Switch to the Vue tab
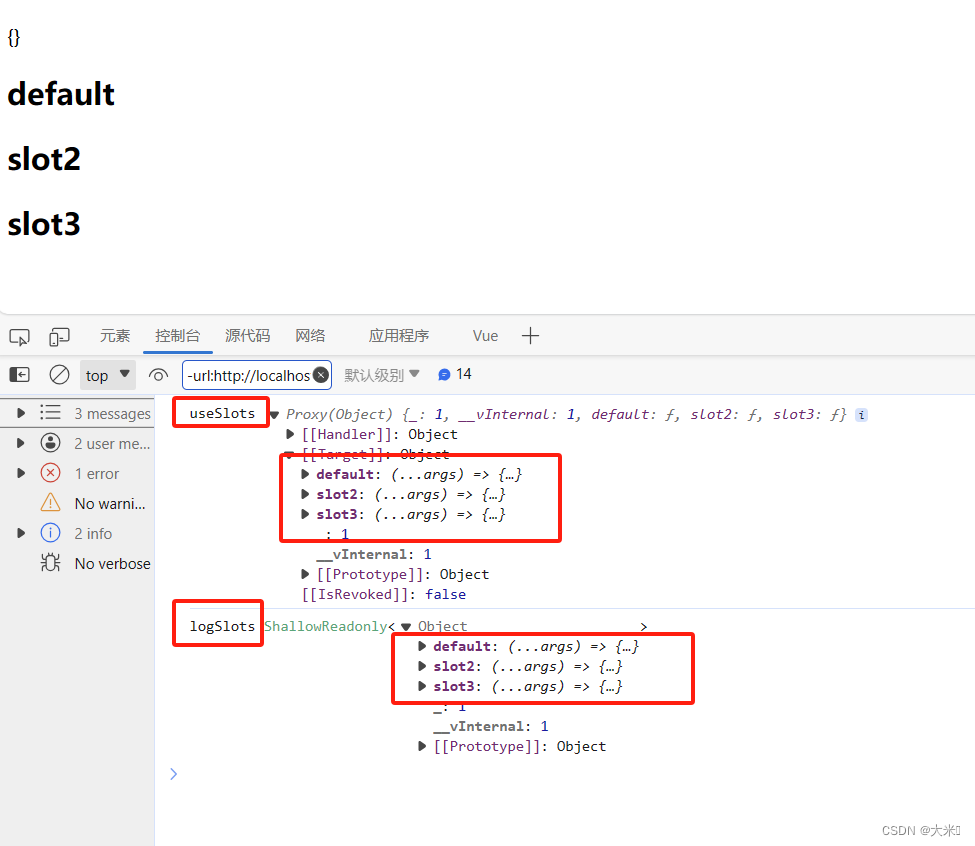The width and height of the screenshot is (975, 846). pyautogui.click(x=485, y=336)
